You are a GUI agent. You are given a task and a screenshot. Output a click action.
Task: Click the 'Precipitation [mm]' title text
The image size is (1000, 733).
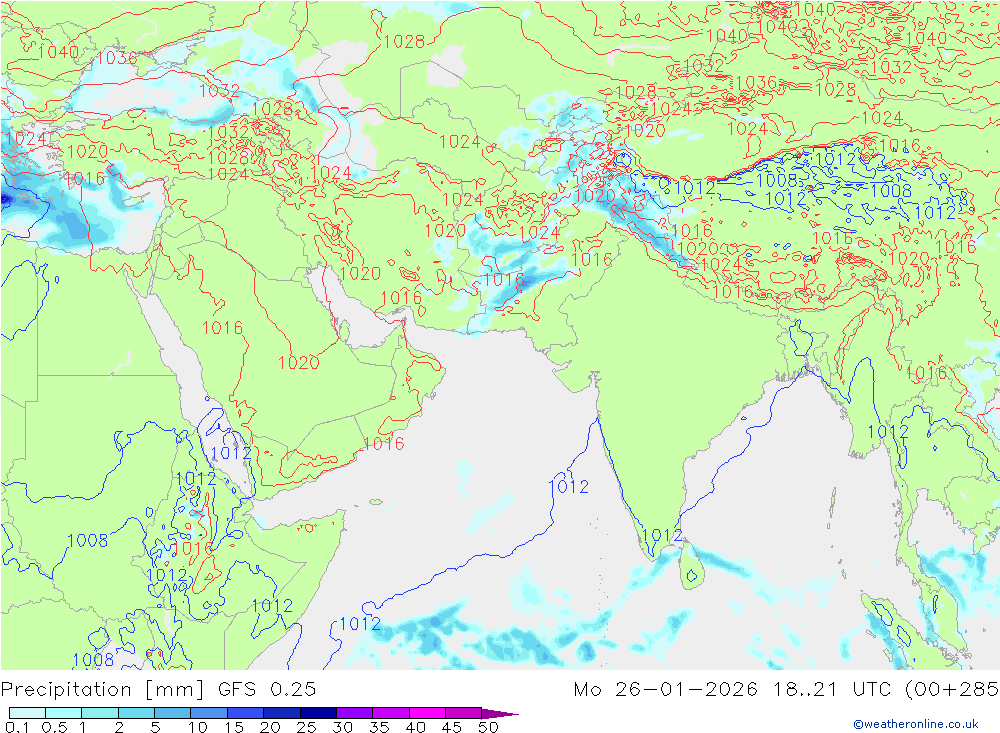click(x=103, y=690)
